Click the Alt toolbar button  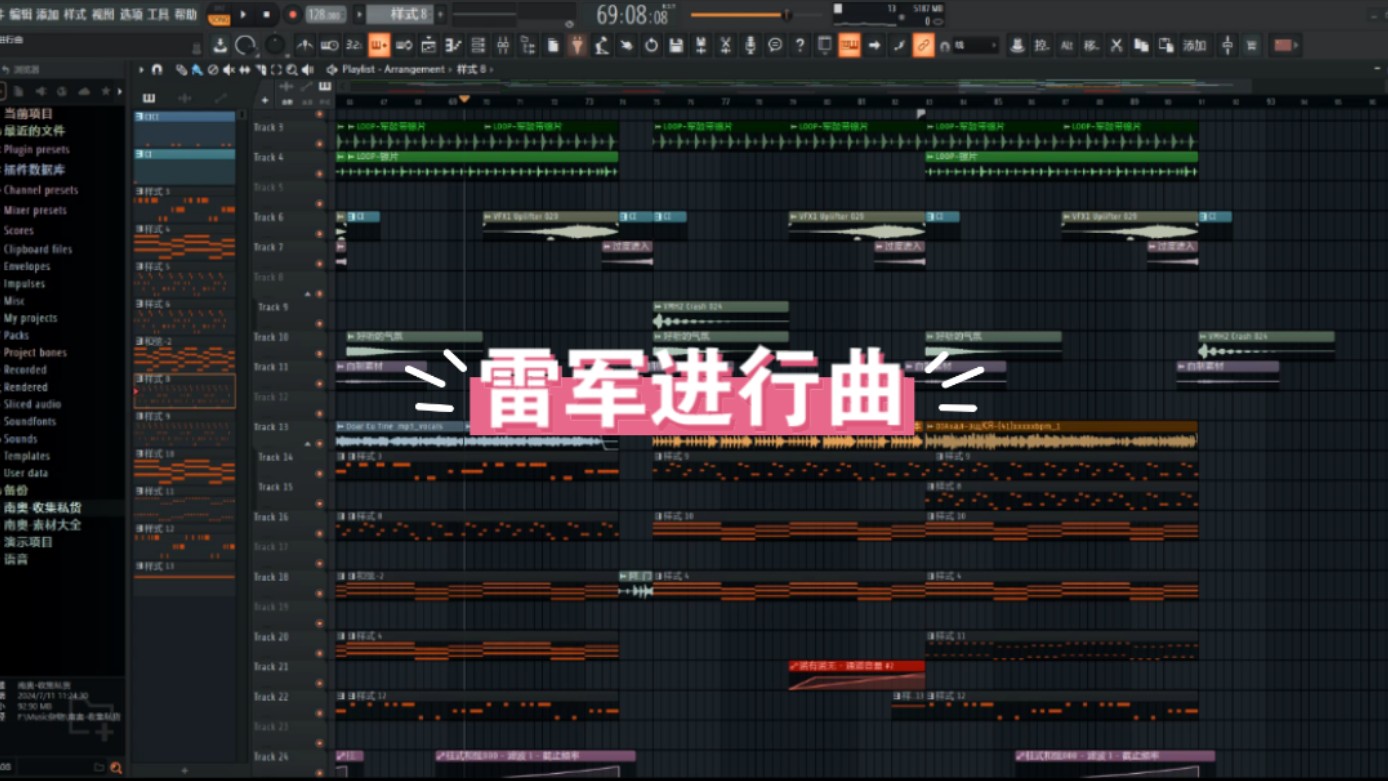coord(1067,45)
